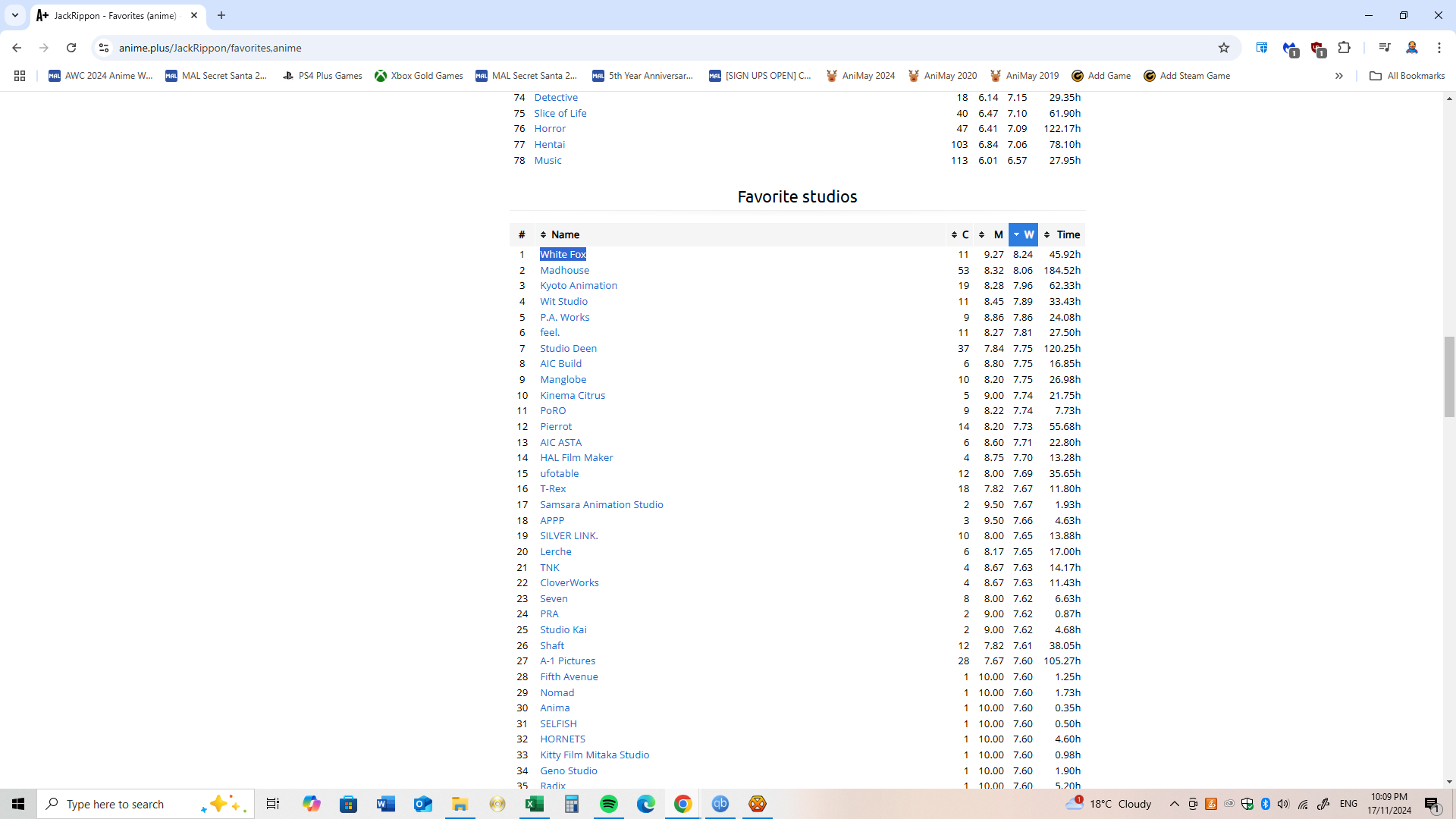Open the Madhouse studio link
The image size is (1456, 819).
(x=564, y=271)
